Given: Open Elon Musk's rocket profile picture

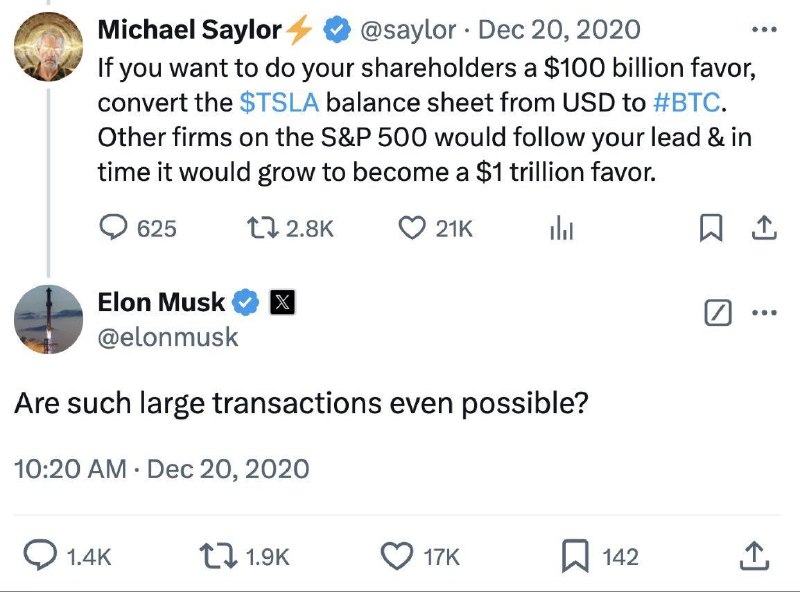Looking at the screenshot, I should click(x=48, y=319).
